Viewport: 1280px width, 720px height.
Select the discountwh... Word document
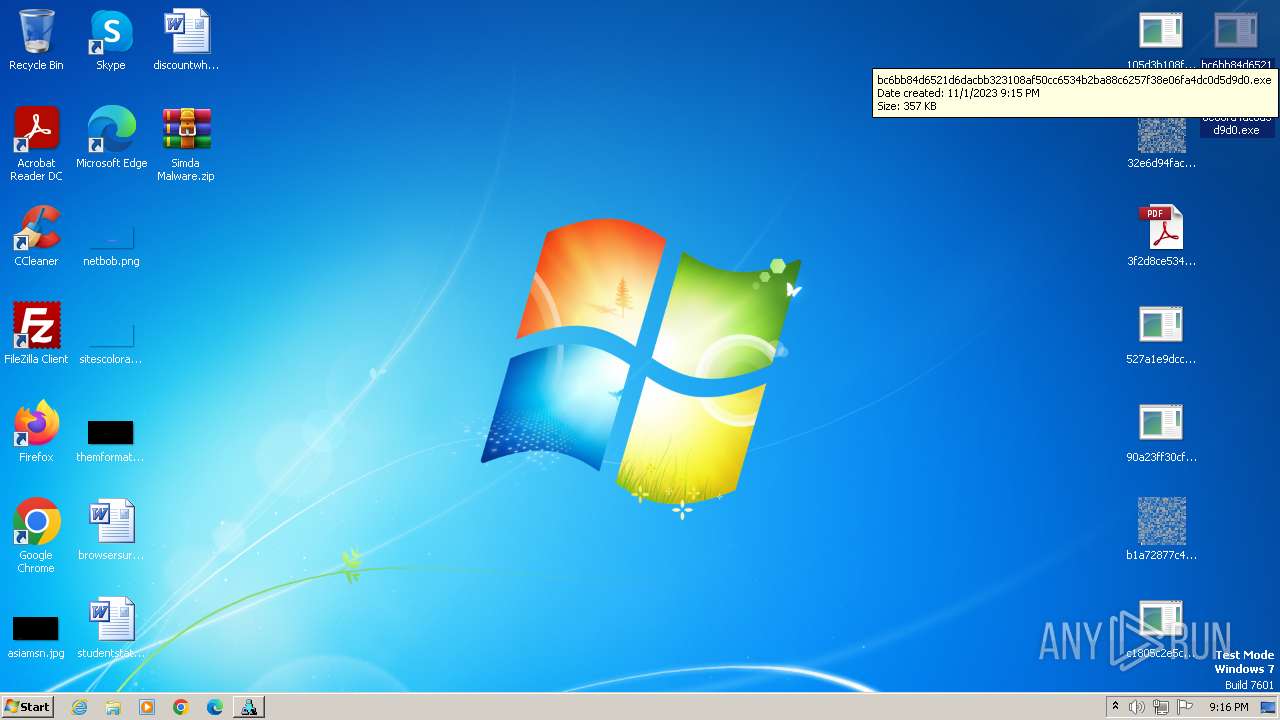(x=186, y=41)
